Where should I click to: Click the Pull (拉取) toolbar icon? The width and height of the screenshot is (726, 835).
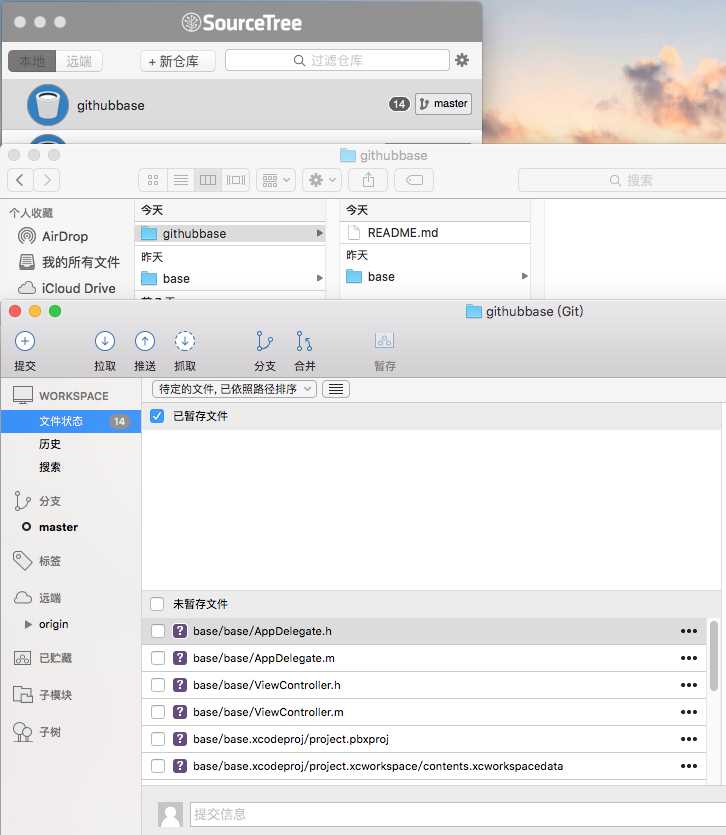click(x=104, y=341)
